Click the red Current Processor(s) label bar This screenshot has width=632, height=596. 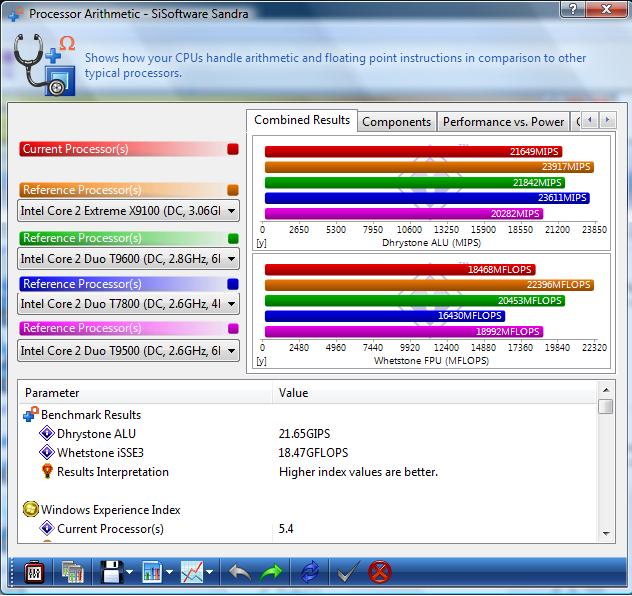[x=123, y=149]
